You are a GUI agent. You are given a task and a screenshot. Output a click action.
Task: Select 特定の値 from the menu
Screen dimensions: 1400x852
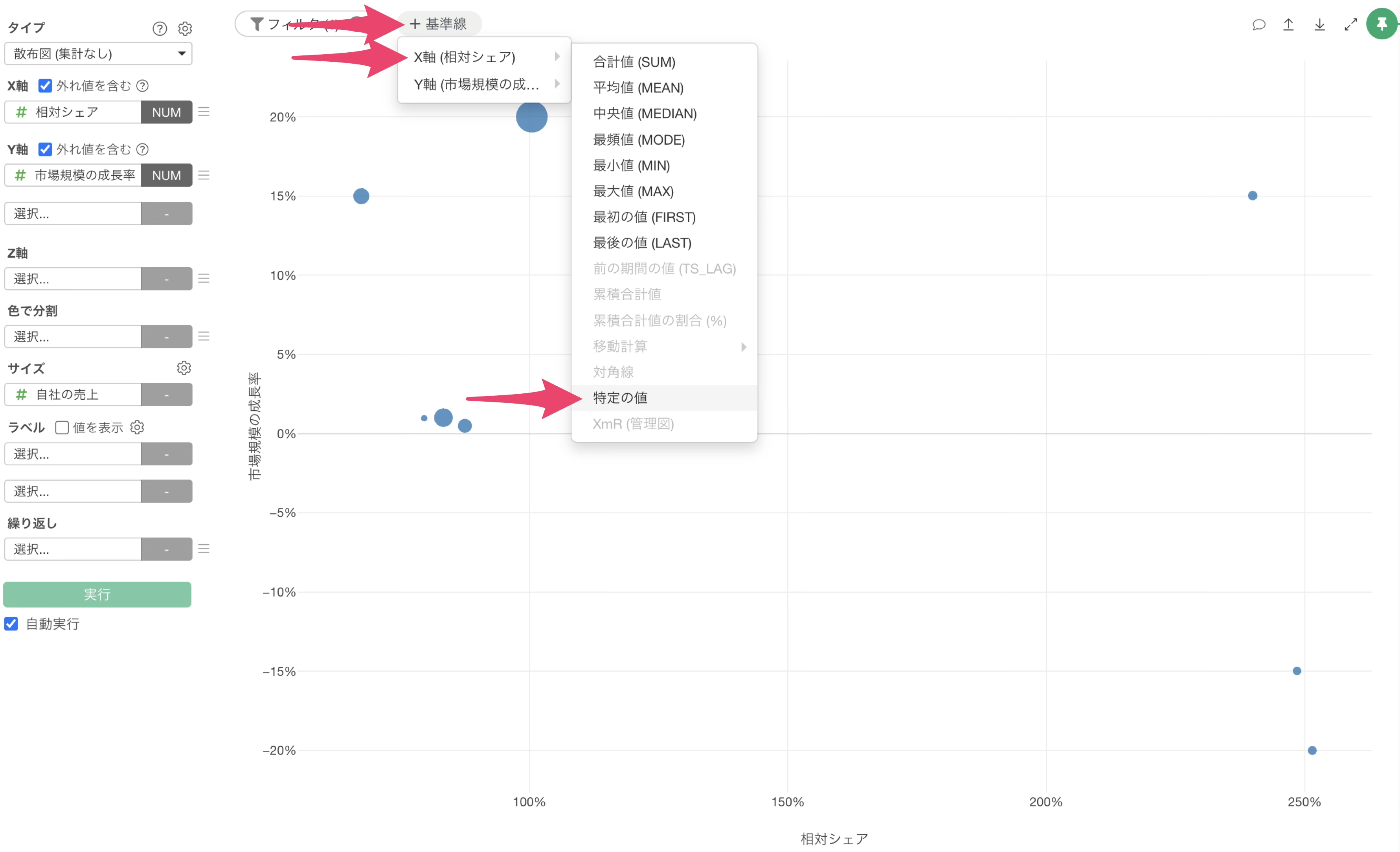click(620, 398)
